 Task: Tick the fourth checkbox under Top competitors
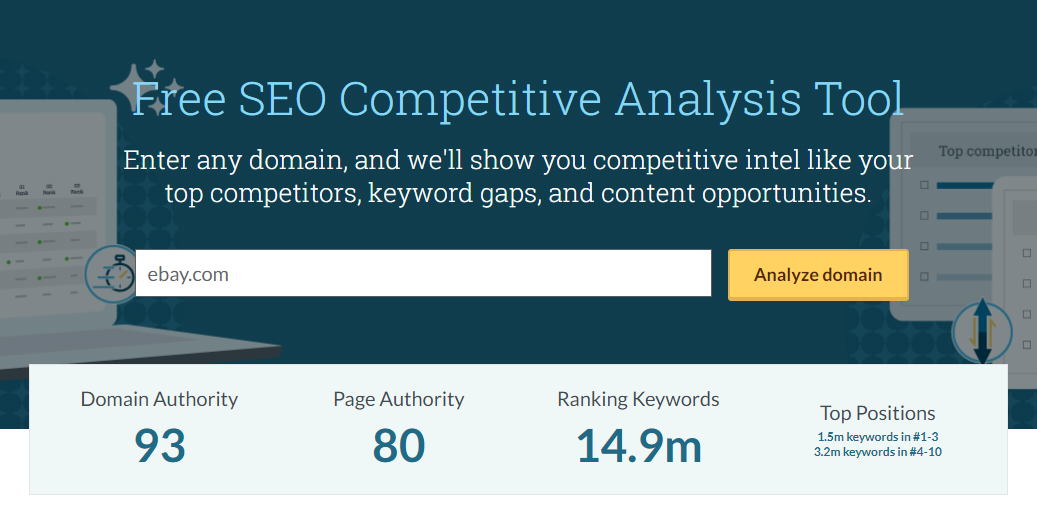coord(924,277)
